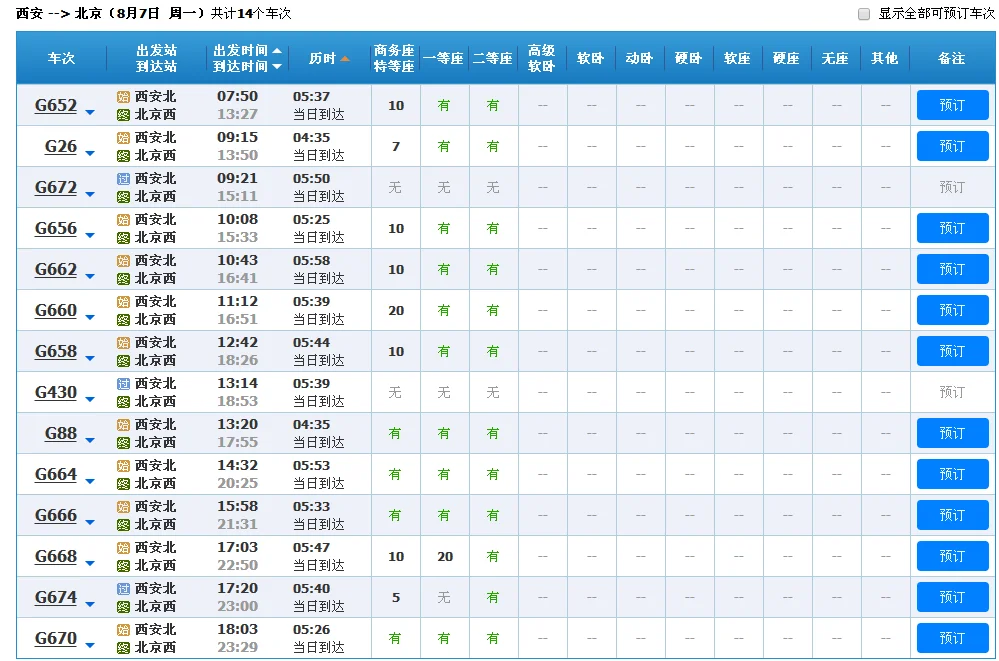Viewport: 999px width, 661px height.
Task: Expand the G652 train details dropdown
Action: pos(89,110)
